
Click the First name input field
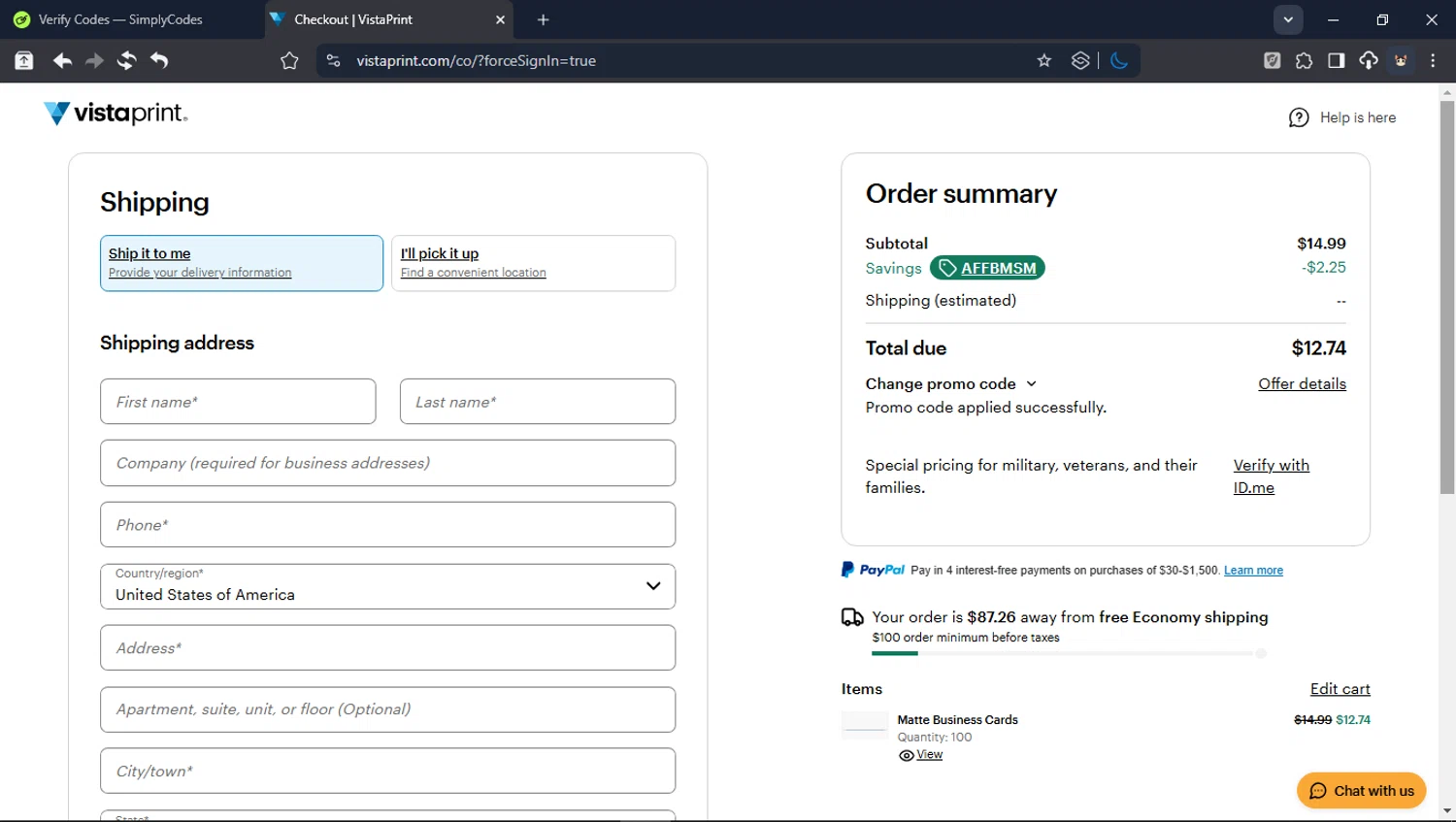pyautogui.click(x=238, y=402)
